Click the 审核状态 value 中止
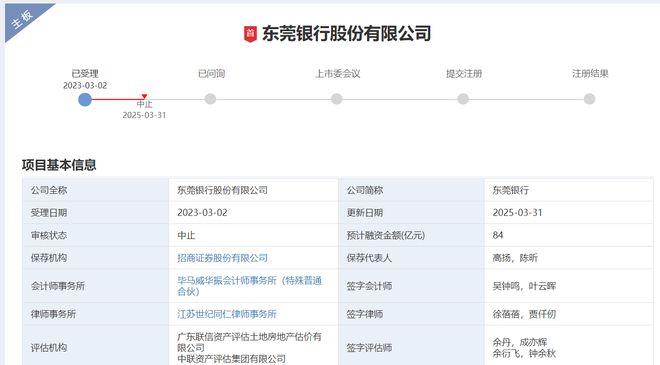 pos(186,235)
